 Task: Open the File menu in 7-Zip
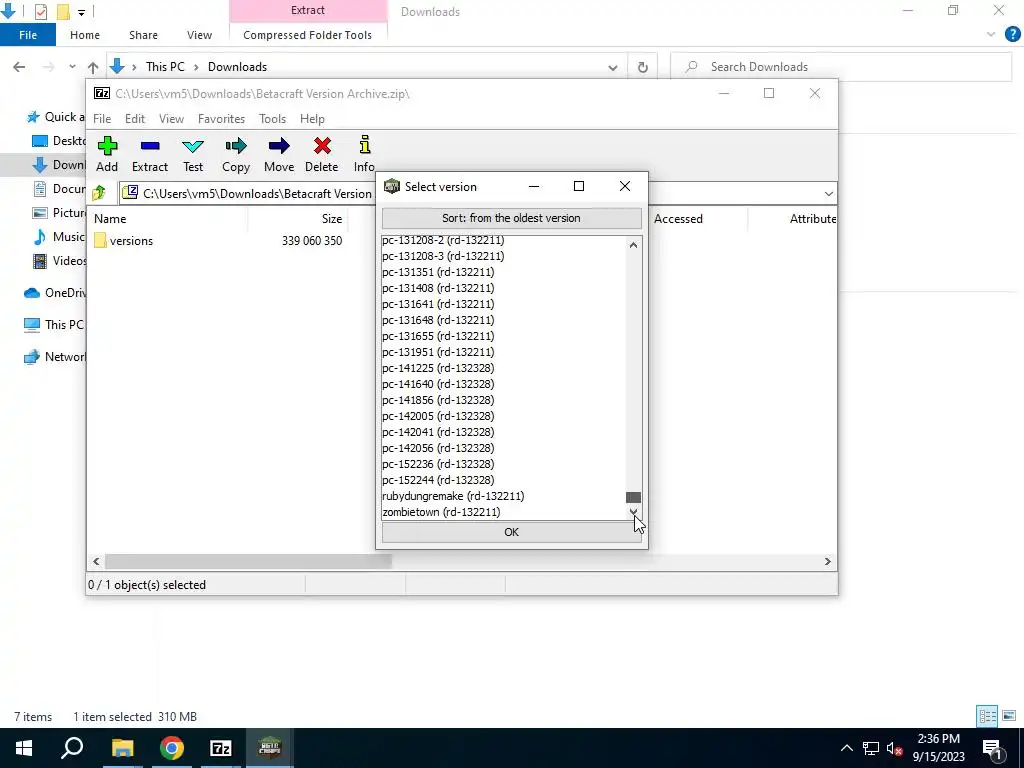102,119
